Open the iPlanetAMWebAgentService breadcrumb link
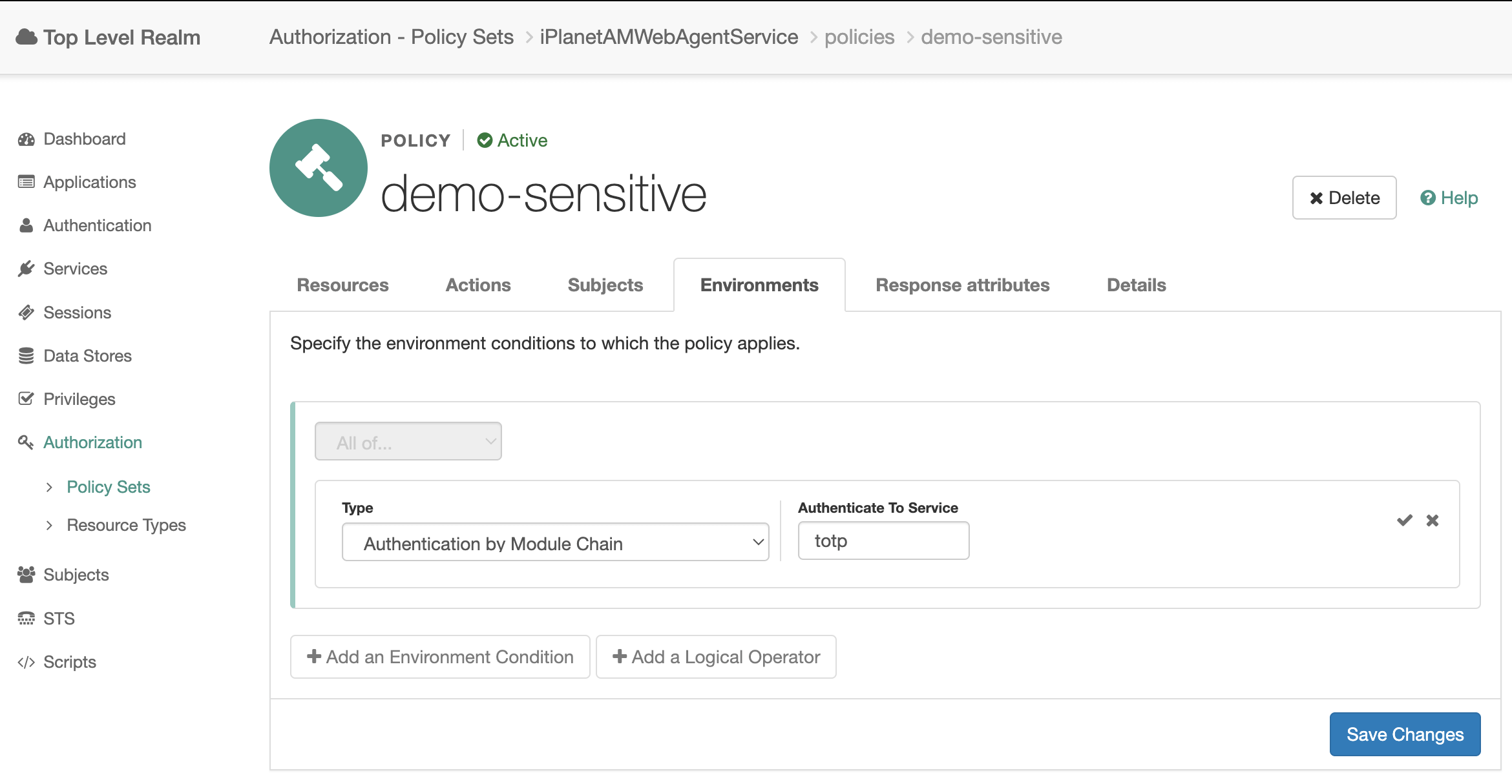Image resolution: width=1512 pixels, height=784 pixels. coord(669,37)
